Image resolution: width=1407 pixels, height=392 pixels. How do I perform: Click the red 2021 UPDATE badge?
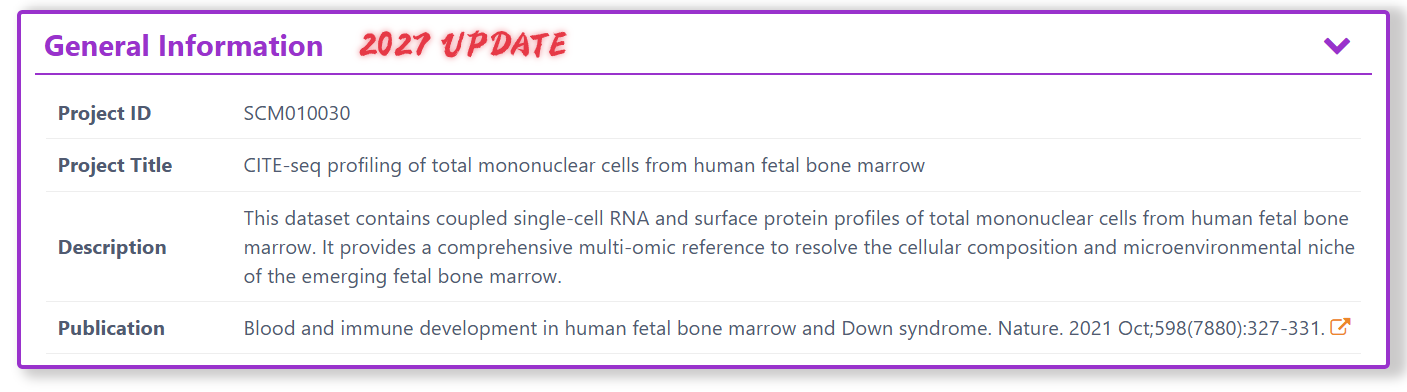[463, 45]
